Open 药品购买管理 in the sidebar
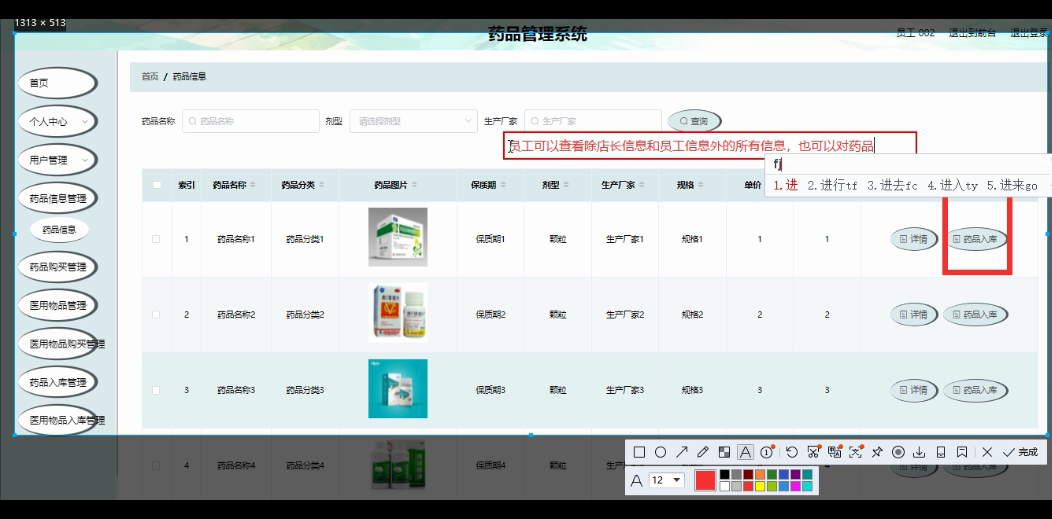1052x519 pixels. tap(58, 267)
